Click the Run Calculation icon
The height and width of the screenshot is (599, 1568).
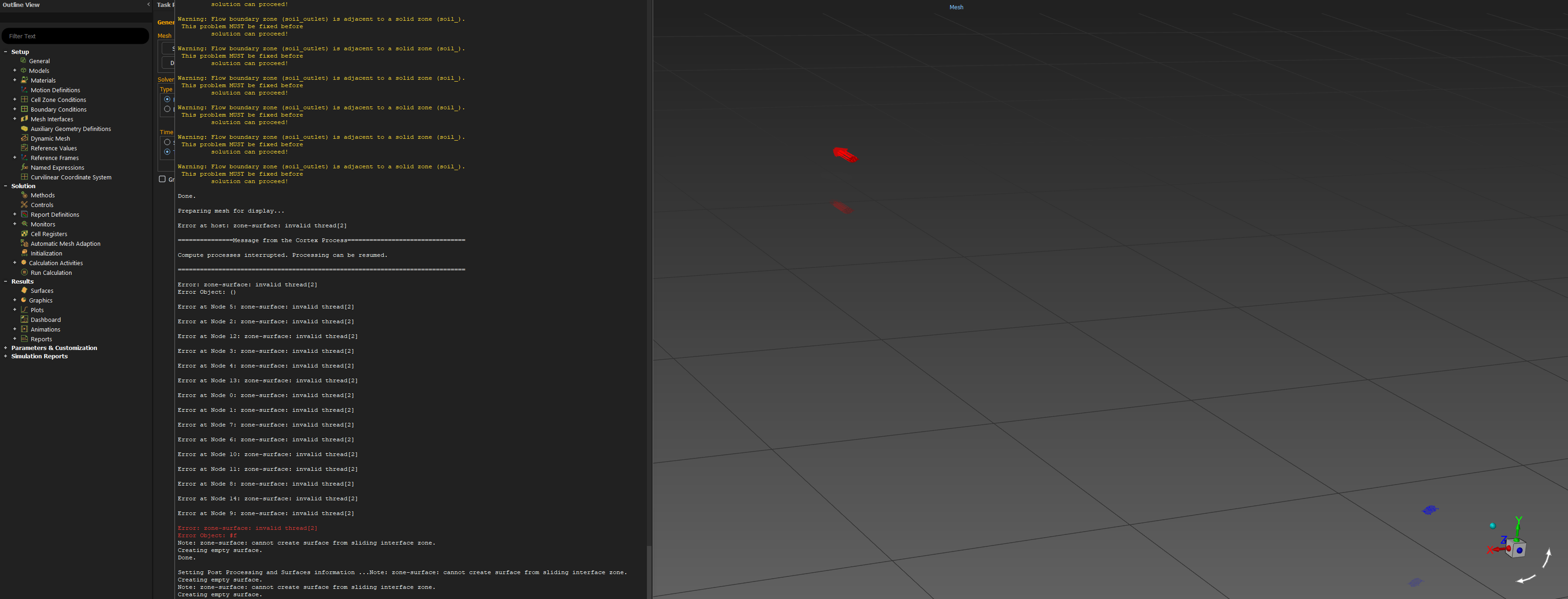click(x=24, y=273)
